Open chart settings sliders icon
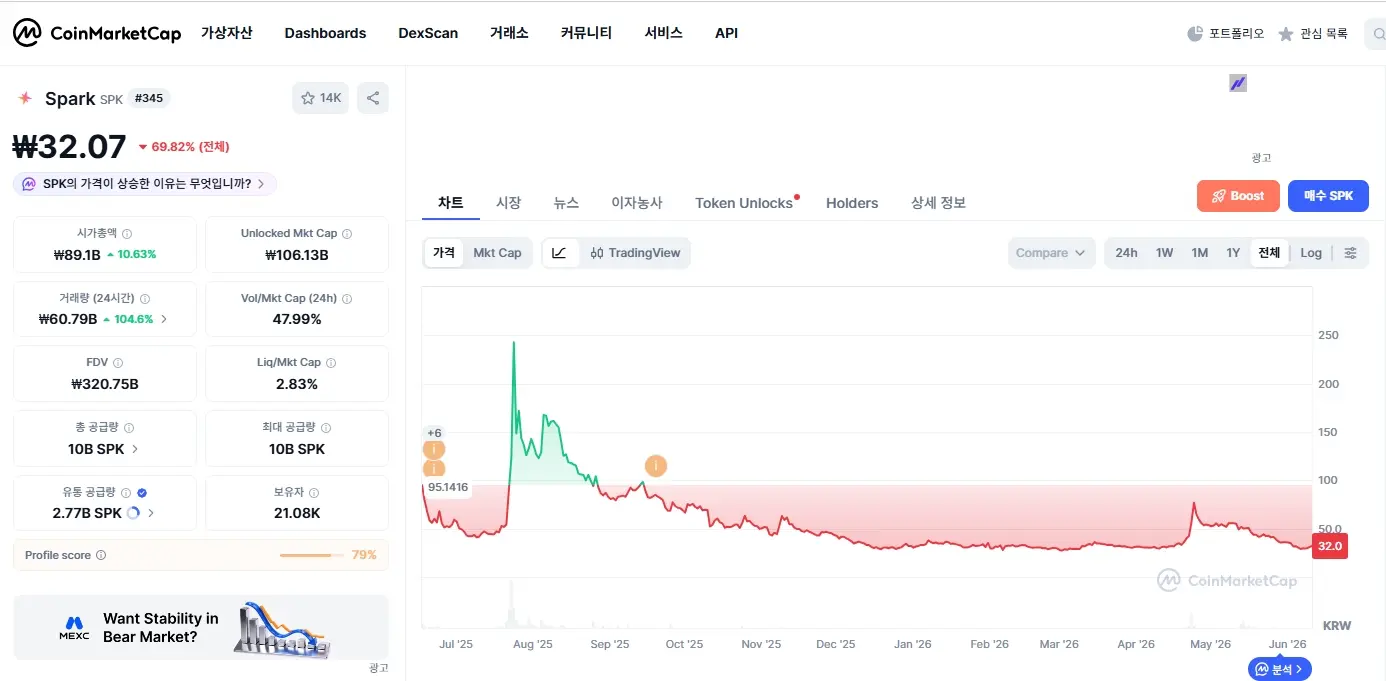 [1350, 253]
